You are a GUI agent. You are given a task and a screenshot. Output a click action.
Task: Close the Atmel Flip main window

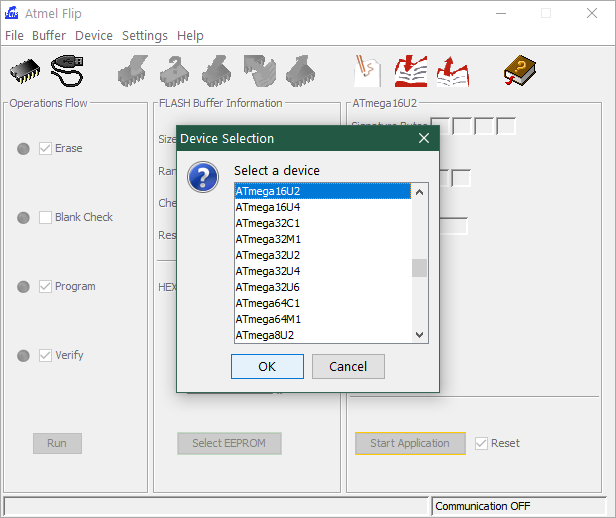click(x=592, y=13)
